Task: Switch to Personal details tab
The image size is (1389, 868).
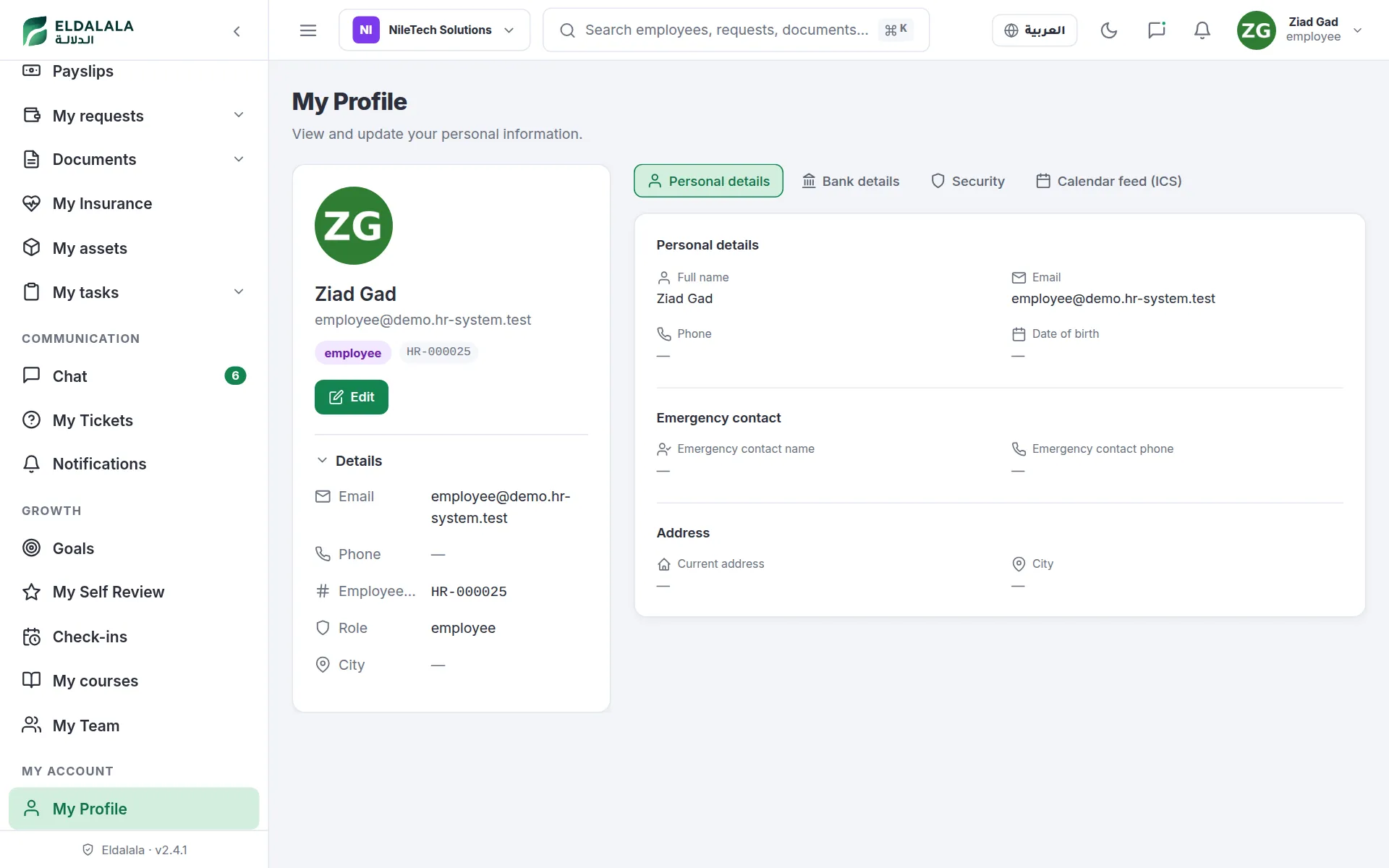Action: (x=708, y=181)
